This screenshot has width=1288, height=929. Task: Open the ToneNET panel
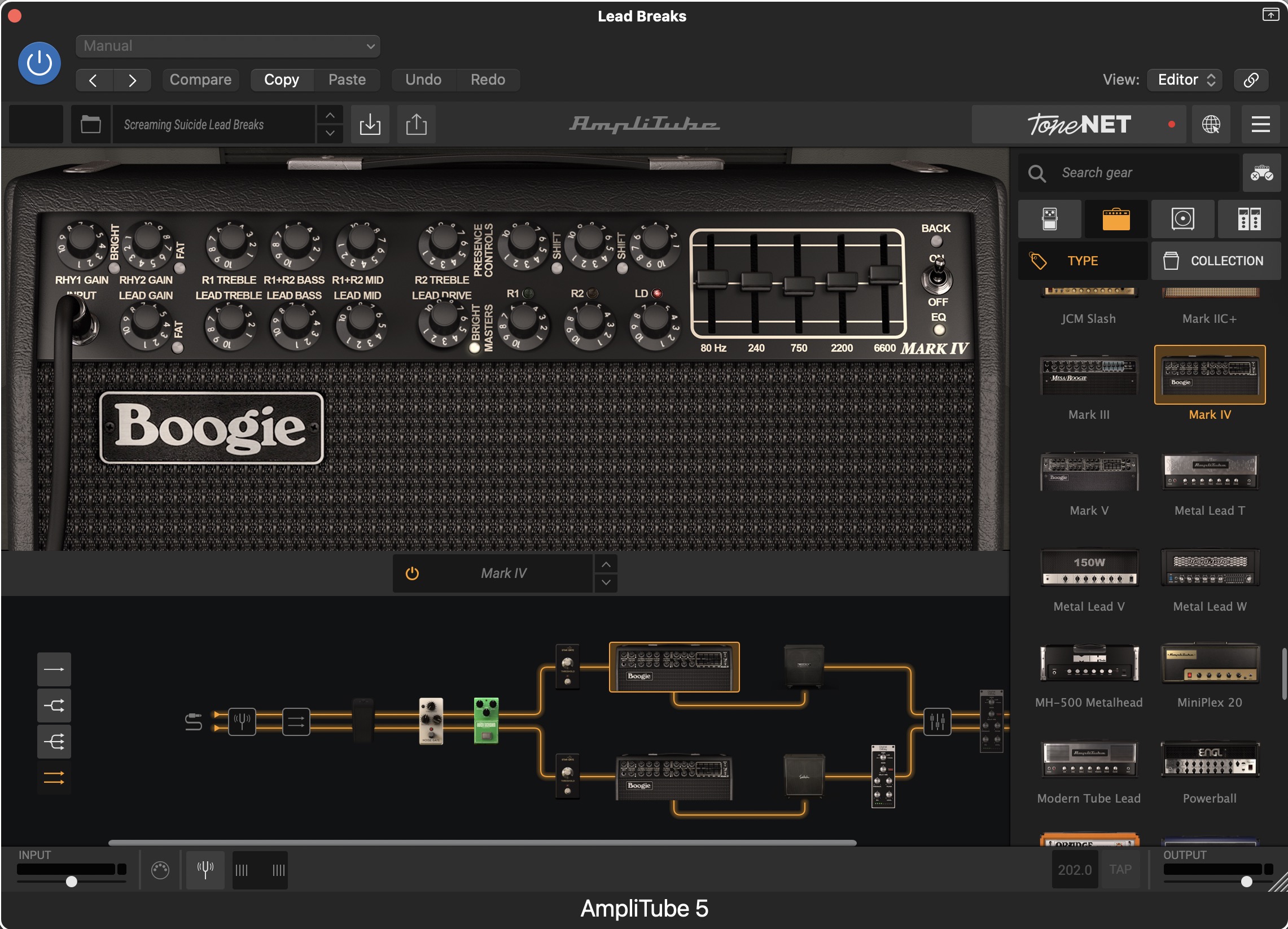1079,124
